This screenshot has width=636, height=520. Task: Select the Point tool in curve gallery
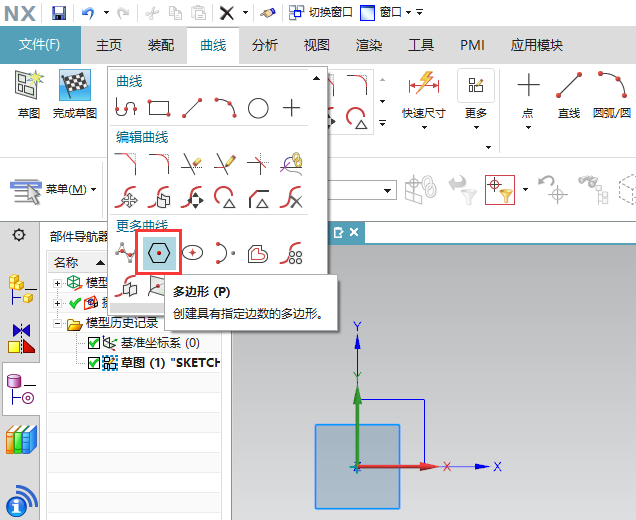click(x=291, y=108)
